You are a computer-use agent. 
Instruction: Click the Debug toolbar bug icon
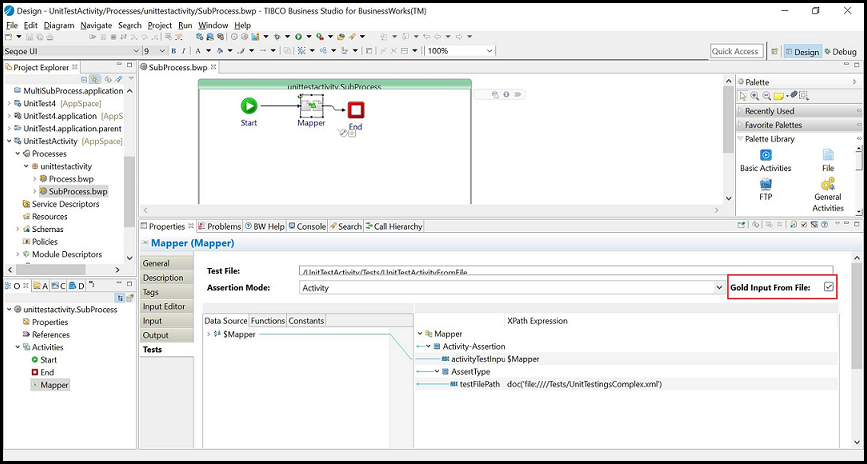277,37
